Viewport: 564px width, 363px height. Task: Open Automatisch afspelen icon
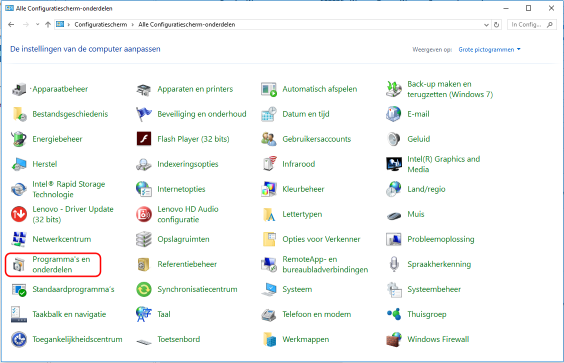click(x=269, y=89)
